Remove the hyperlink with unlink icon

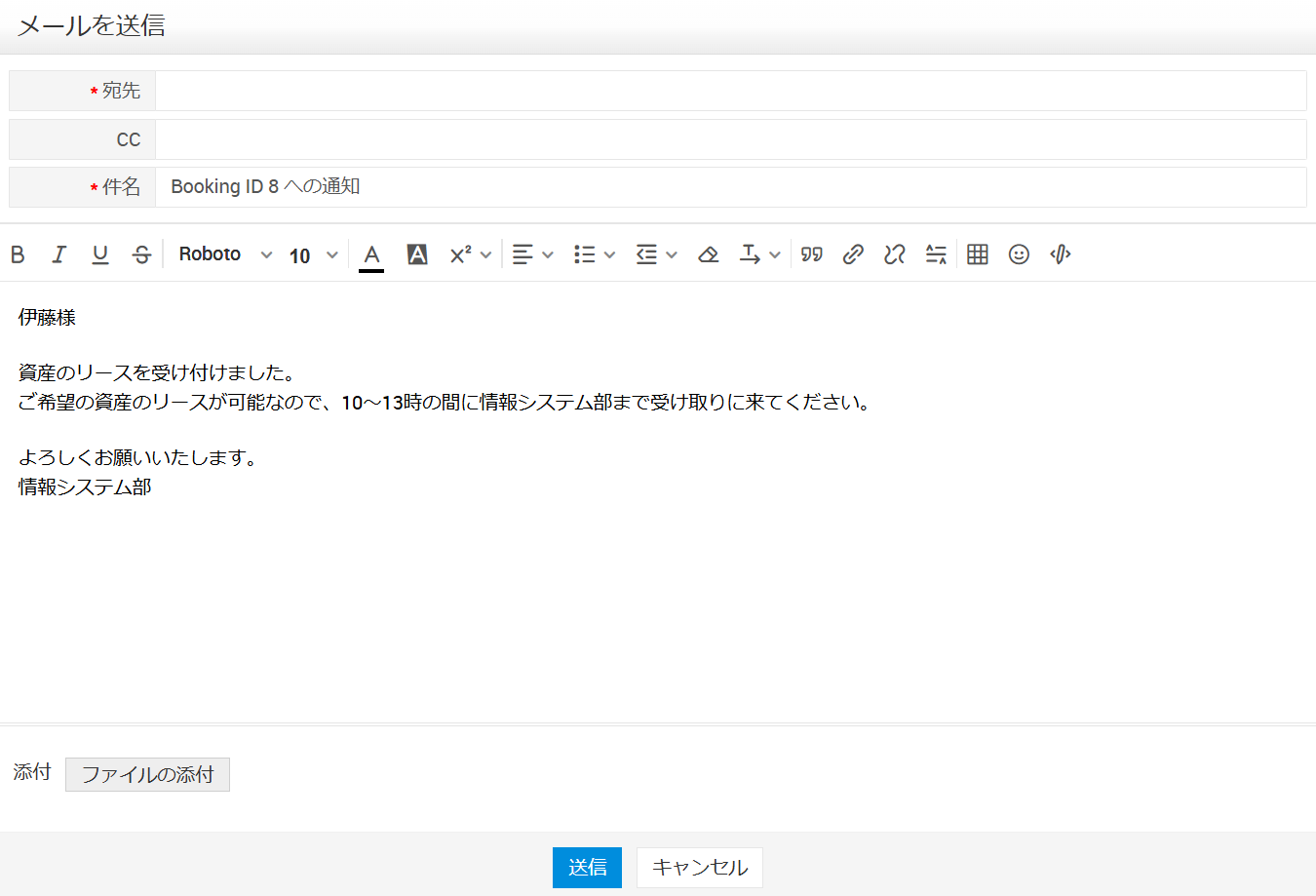[x=895, y=254]
